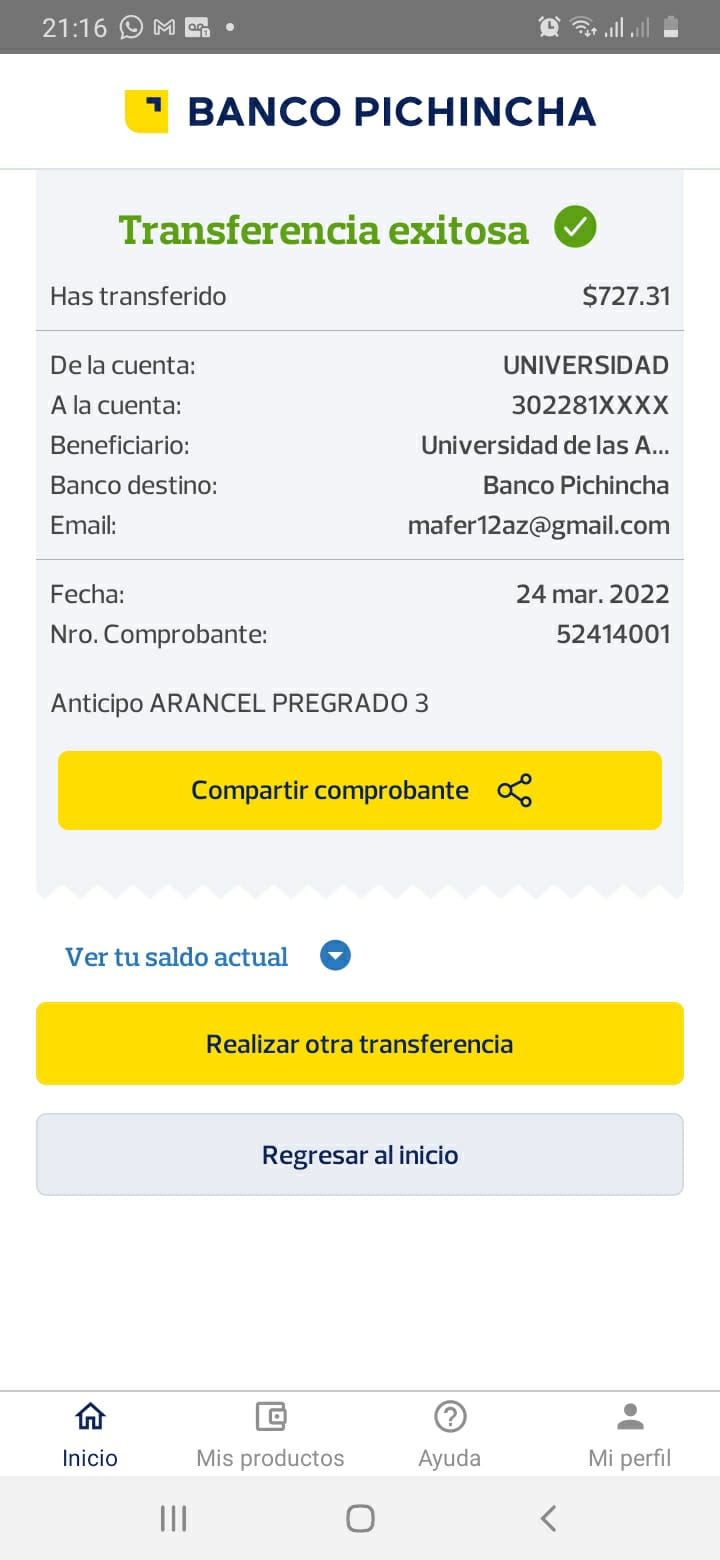Tap the transferred amount $727.31
This screenshot has width=720, height=1560.
(626, 296)
